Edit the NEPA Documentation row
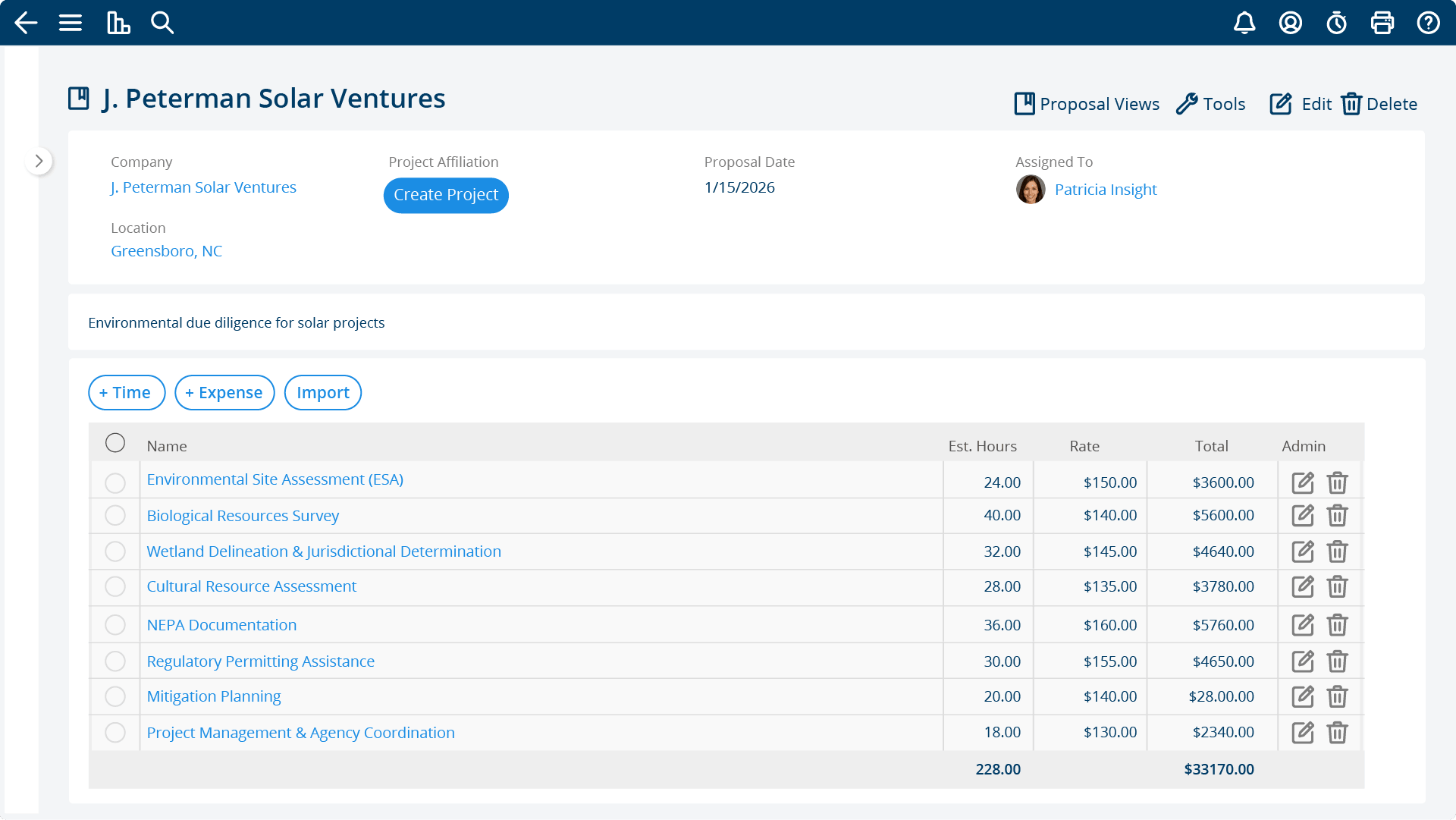This screenshot has height=820, width=1456. click(x=1303, y=625)
